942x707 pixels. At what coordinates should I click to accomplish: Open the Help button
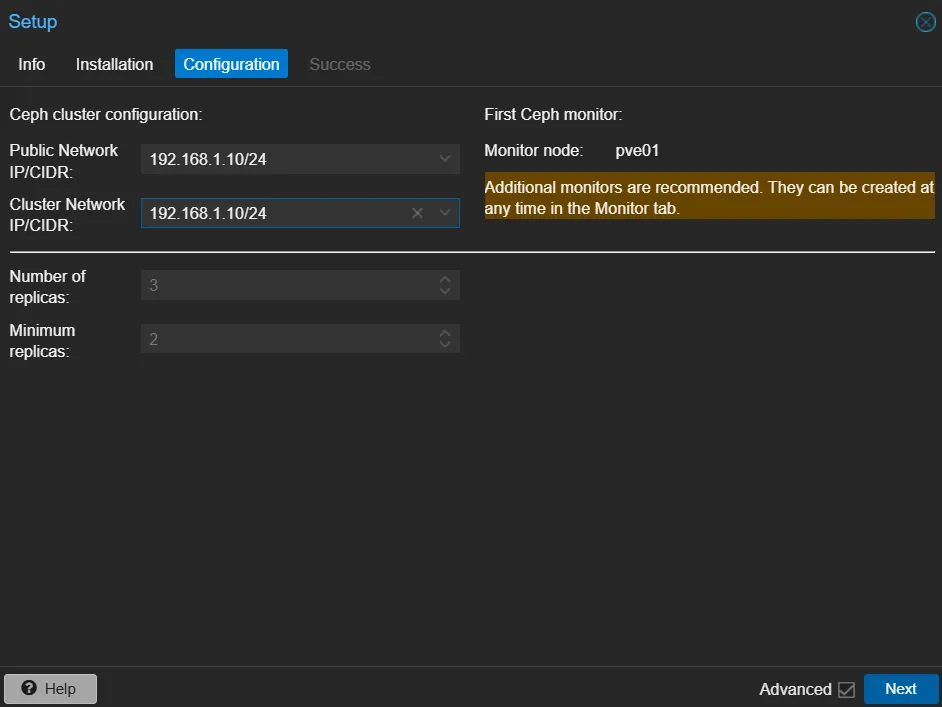tap(50, 689)
